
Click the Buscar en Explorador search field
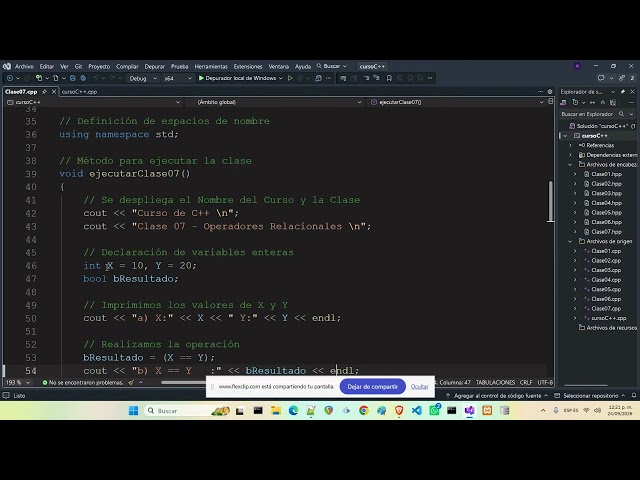(x=595, y=114)
